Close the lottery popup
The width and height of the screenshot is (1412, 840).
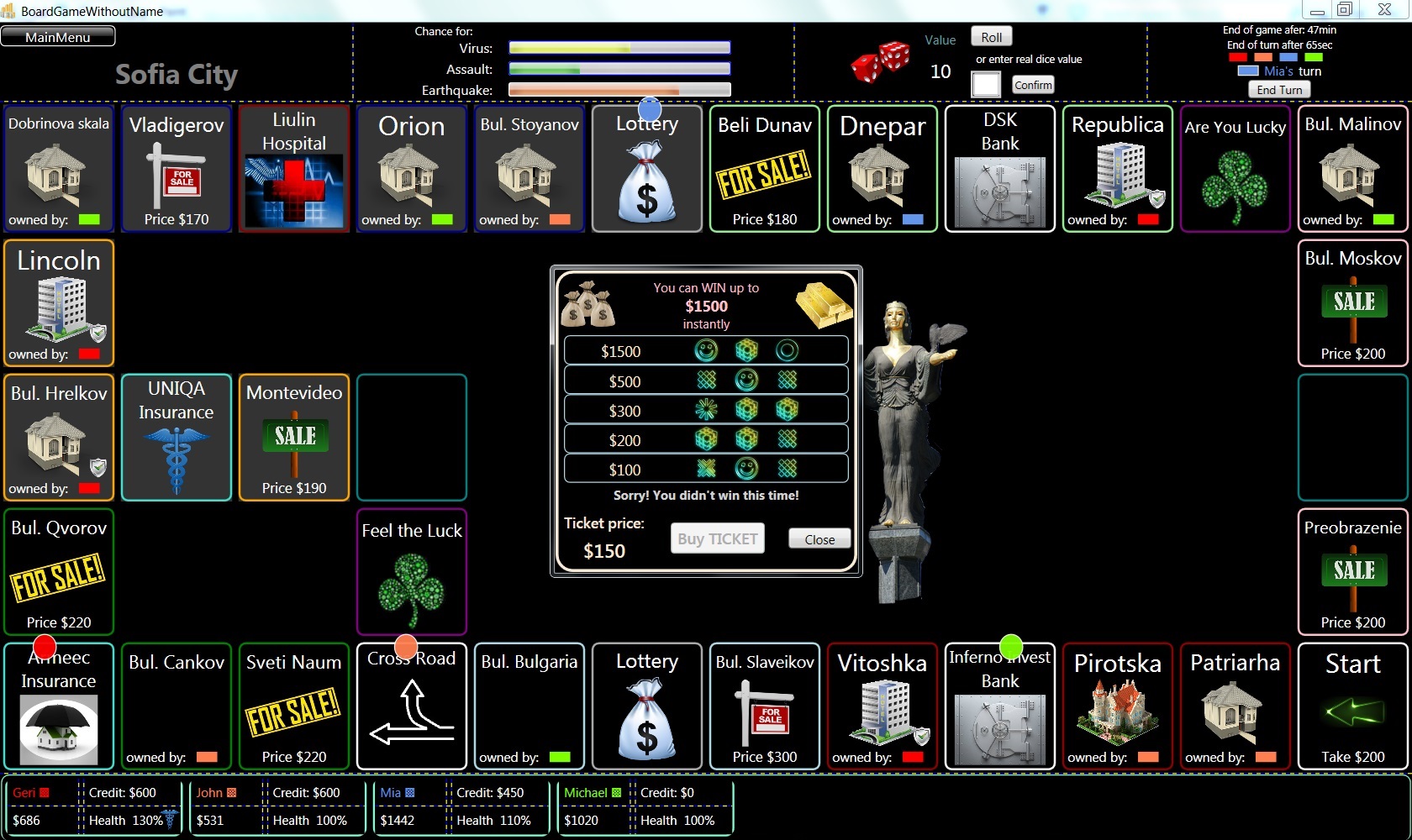click(x=819, y=539)
